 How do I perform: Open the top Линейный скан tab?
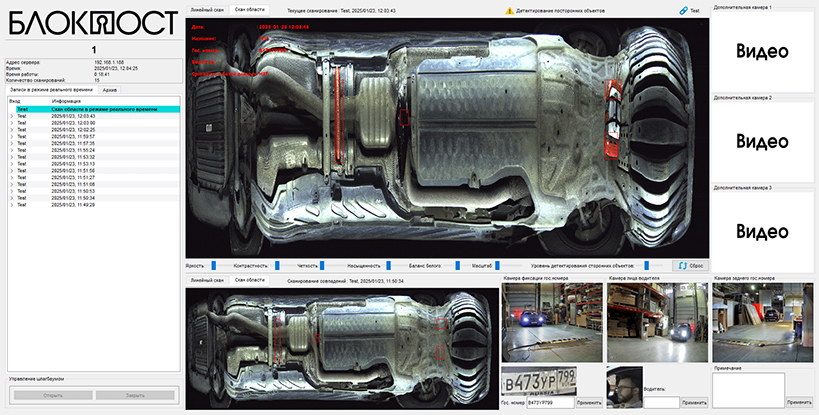(207, 8)
